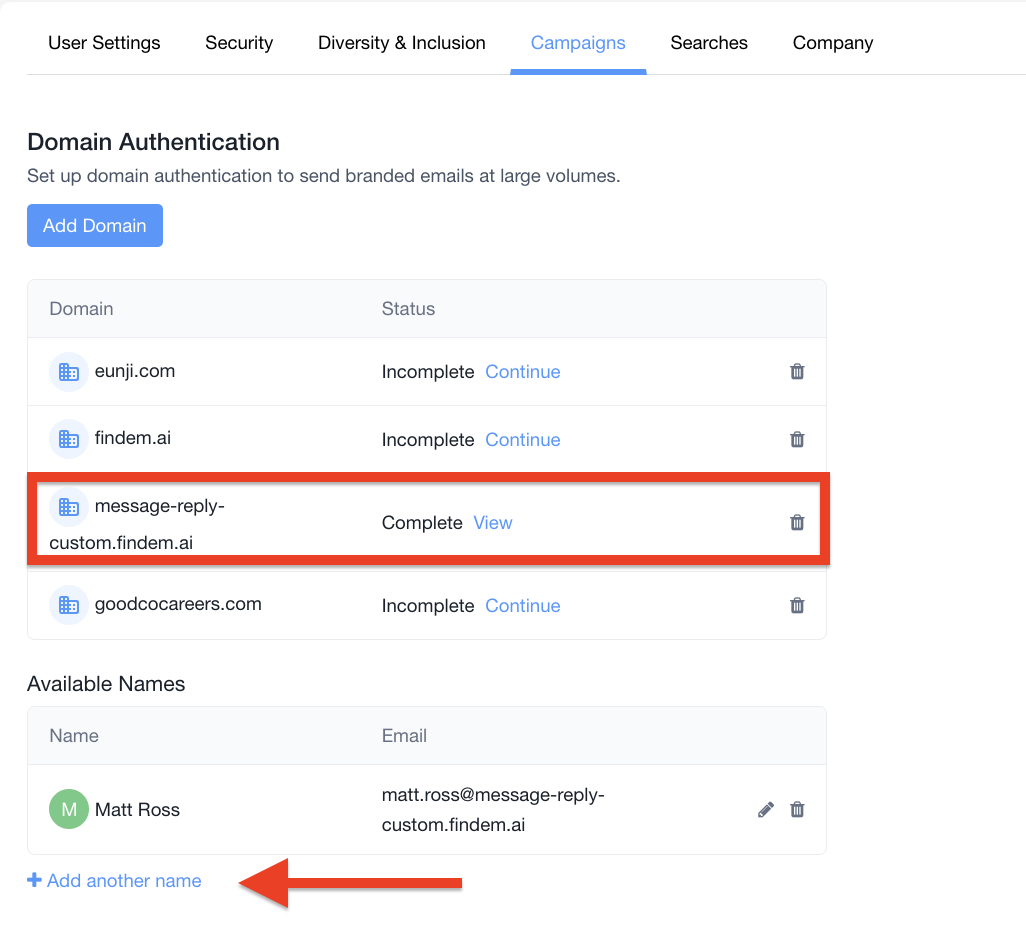Viewport: 1026px width, 950px height.
Task: View the completed message-reply-custom.findem.ai domain
Action: tap(493, 523)
